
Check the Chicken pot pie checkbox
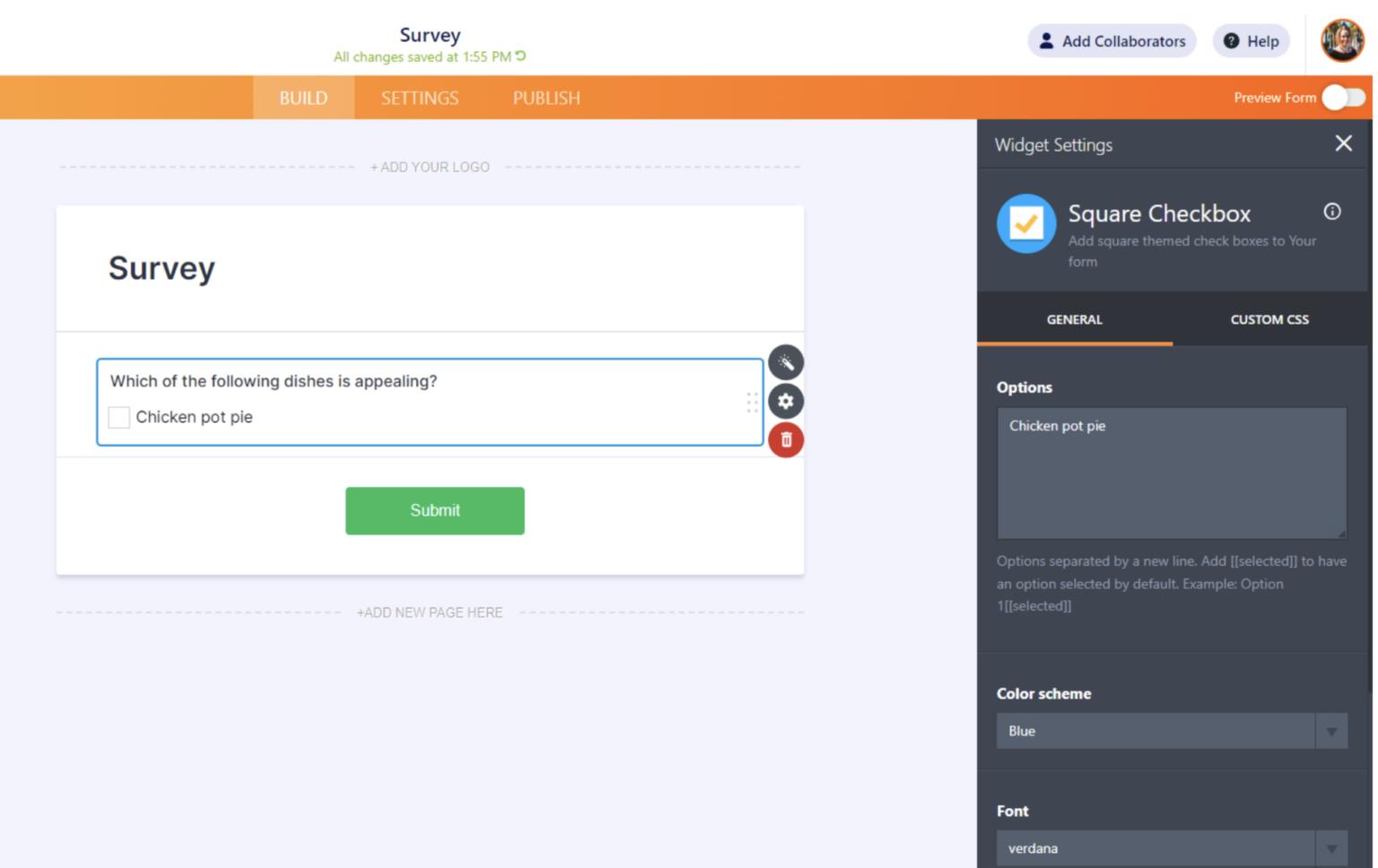(x=118, y=417)
